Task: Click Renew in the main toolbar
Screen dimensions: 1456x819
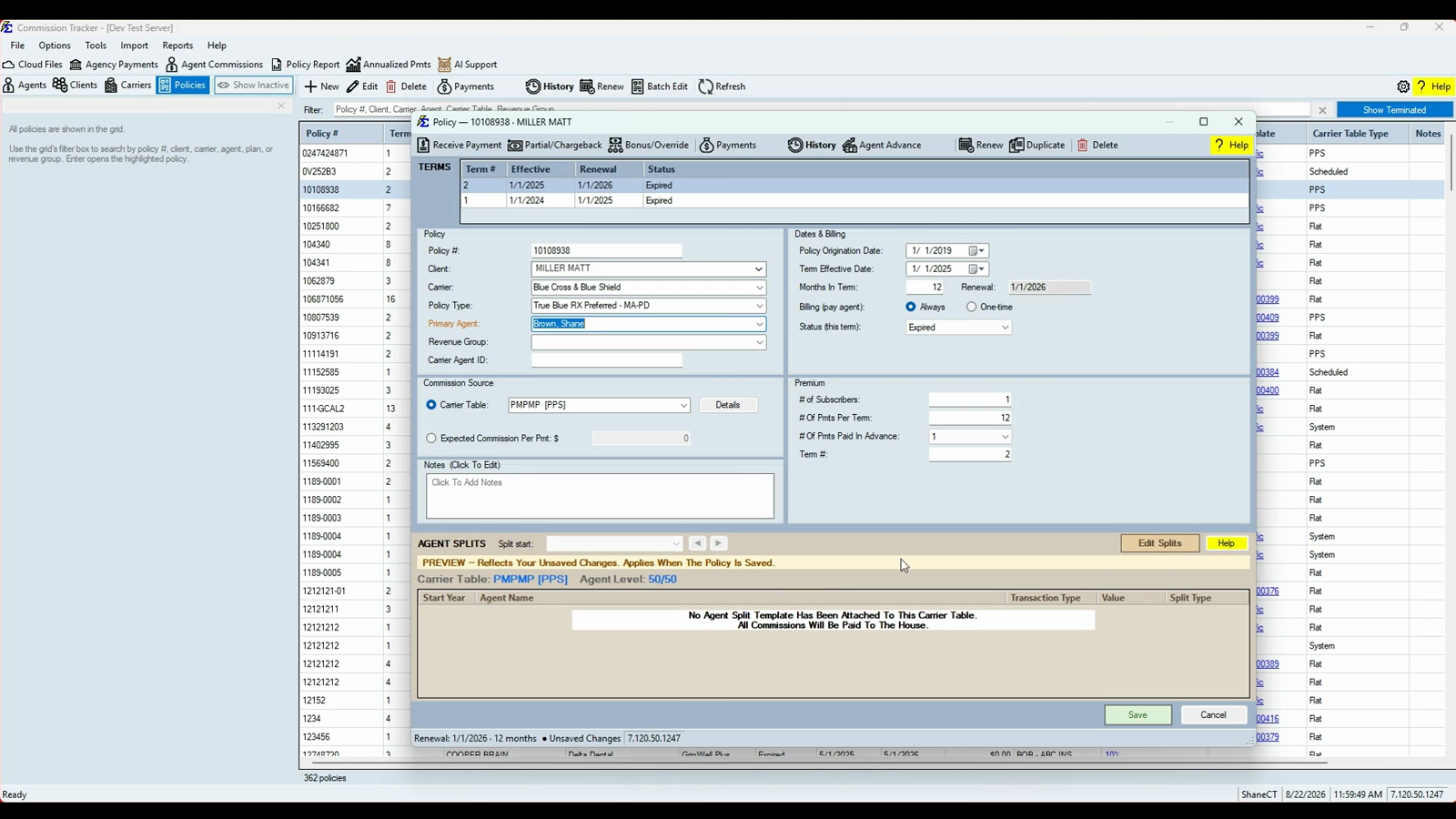Action: (x=602, y=86)
